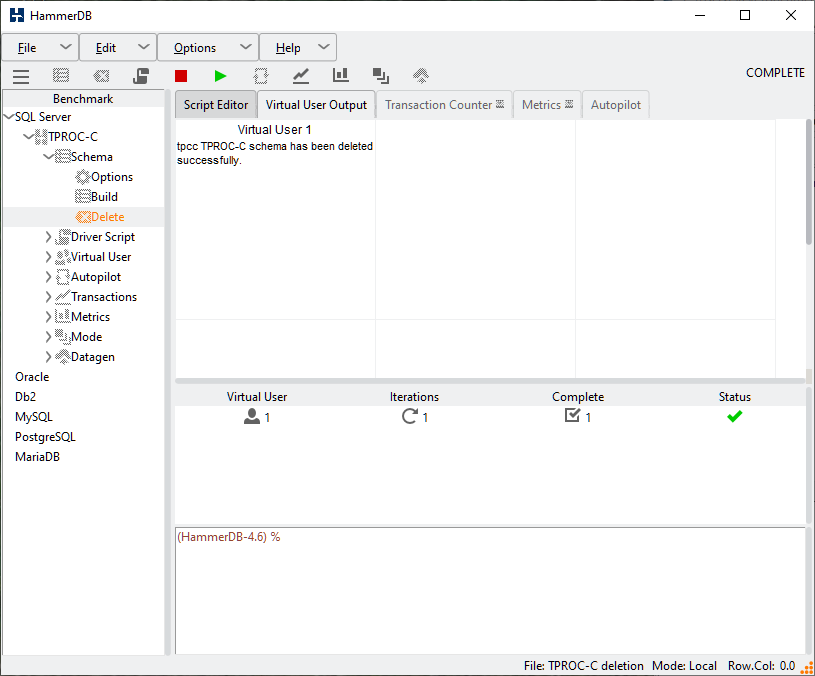Open the Metrics bar-chart toolbar icon
815x676 pixels.
pos(341,75)
